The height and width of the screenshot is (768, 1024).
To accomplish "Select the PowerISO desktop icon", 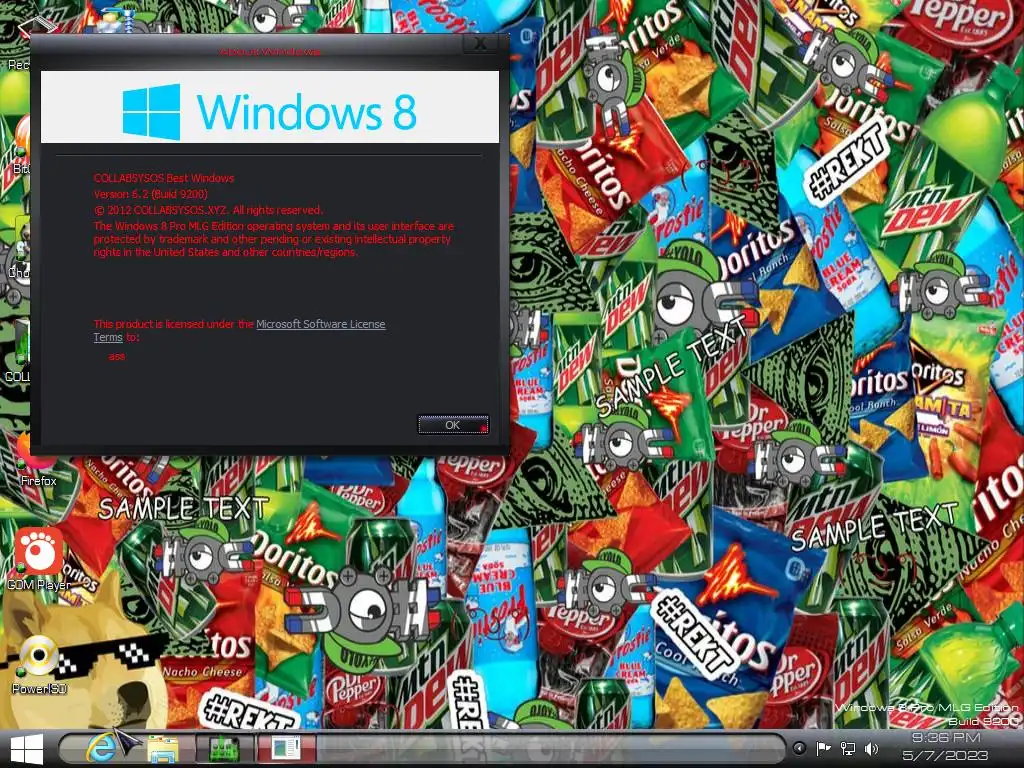I will coord(39,664).
